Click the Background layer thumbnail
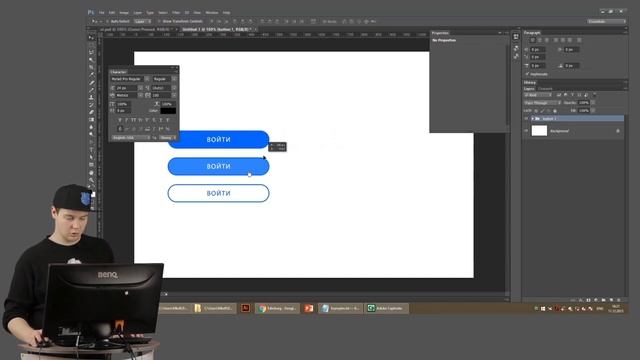Image resolution: width=640 pixels, height=360 pixels. point(539,131)
